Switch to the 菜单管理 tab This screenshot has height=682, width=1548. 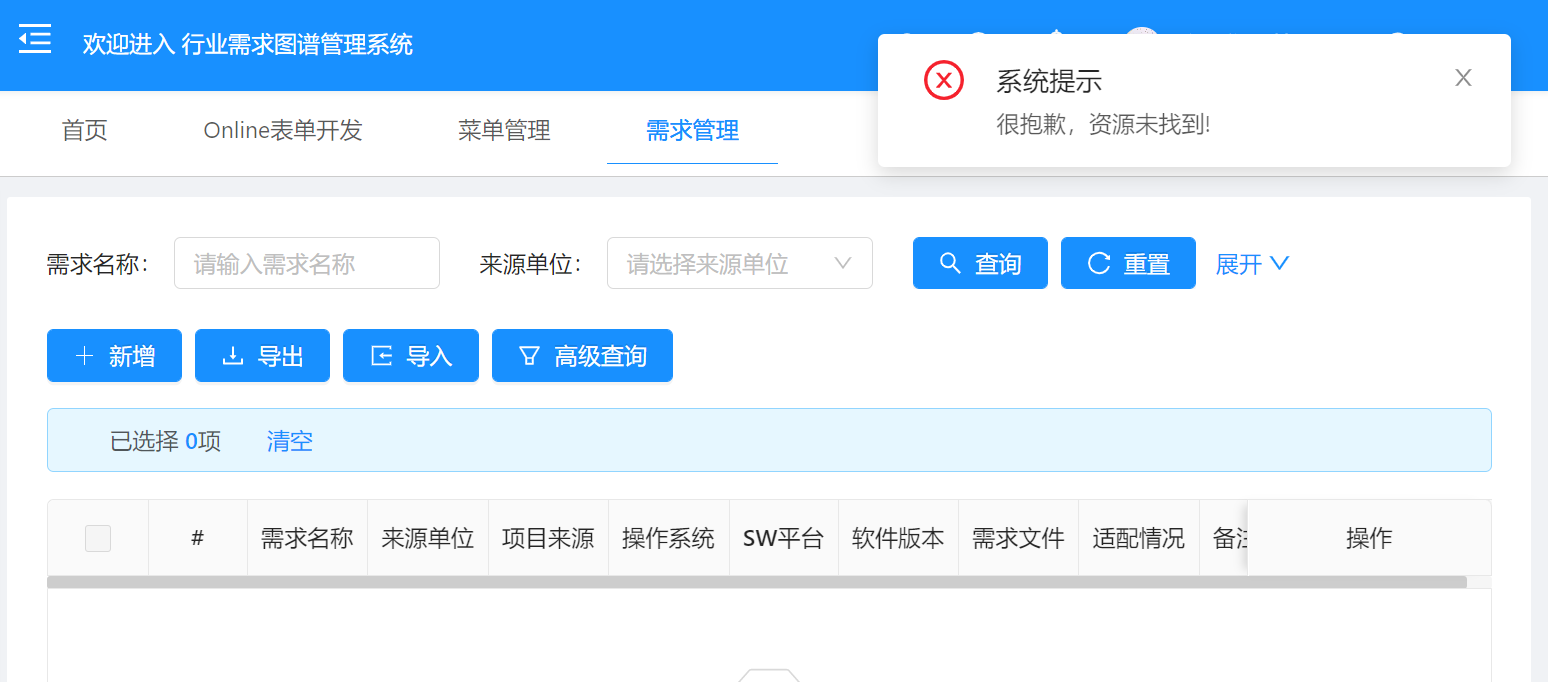503,130
